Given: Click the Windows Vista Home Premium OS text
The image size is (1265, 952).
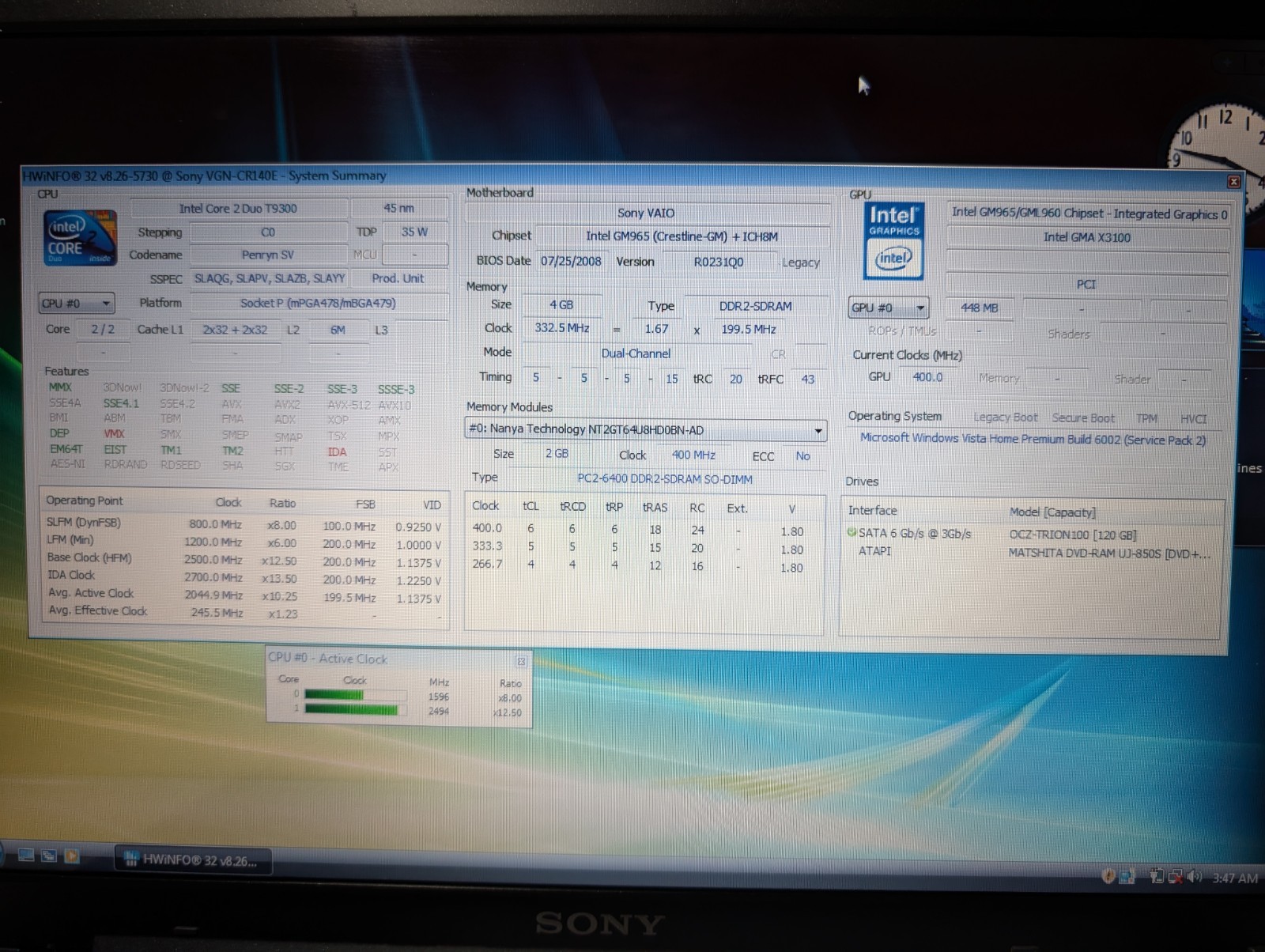Looking at the screenshot, I should pos(1033,440).
